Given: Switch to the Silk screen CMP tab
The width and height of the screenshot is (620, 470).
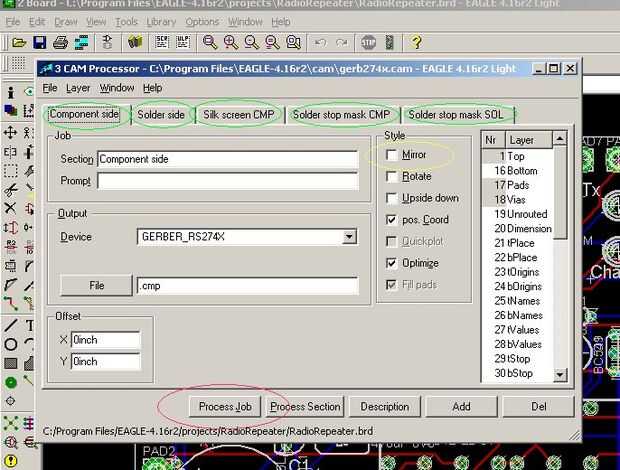Looking at the screenshot, I should 239,115.
